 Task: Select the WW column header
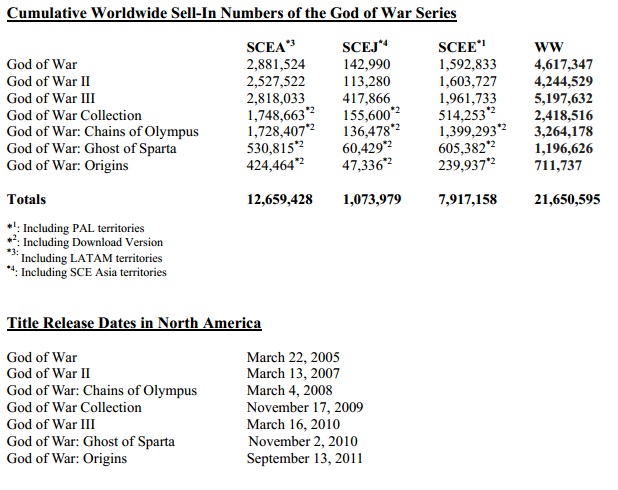click(x=548, y=48)
